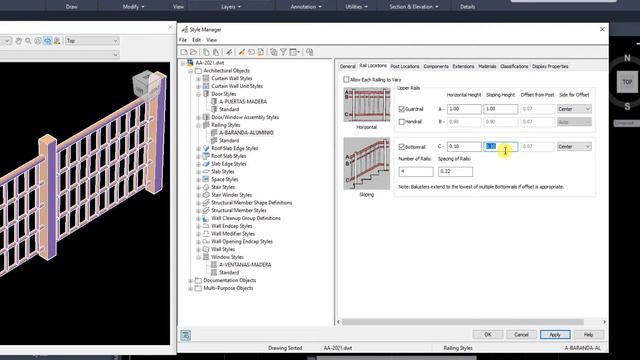This screenshot has width=640, height=360.
Task: Open the Edit menu in Style Manager
Action: pos(196,40)
